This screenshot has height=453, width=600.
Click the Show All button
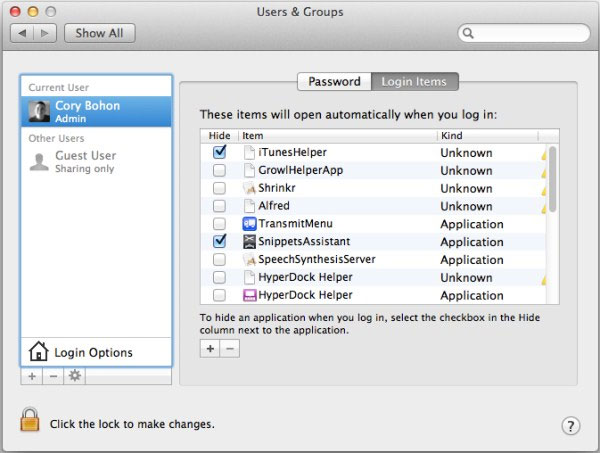click(99, 33)
